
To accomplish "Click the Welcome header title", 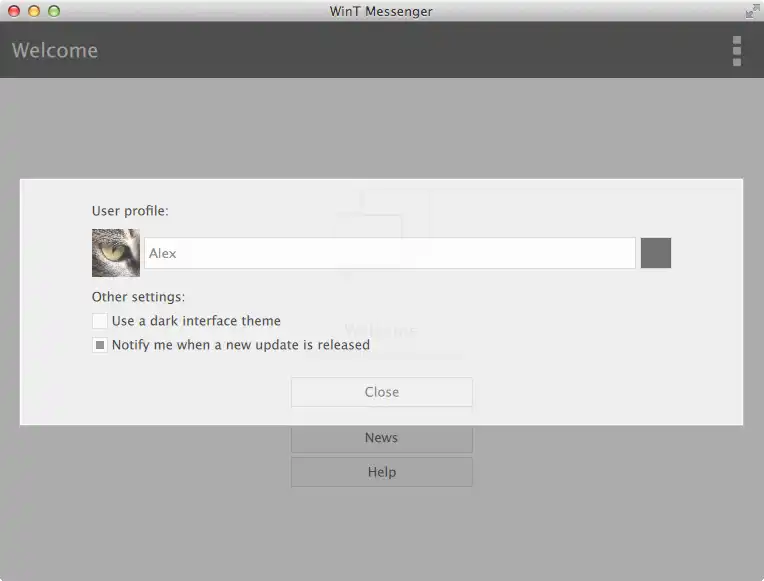I will point(55,51).
